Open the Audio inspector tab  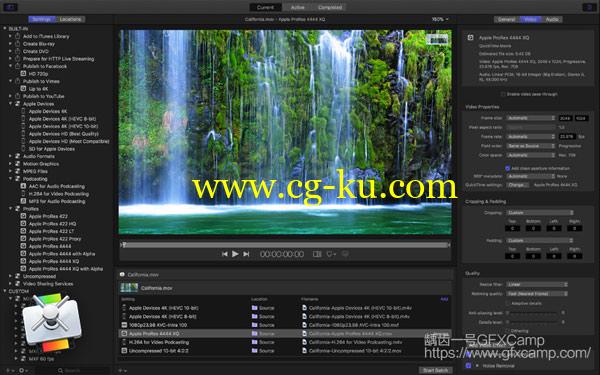pos(552,19)
